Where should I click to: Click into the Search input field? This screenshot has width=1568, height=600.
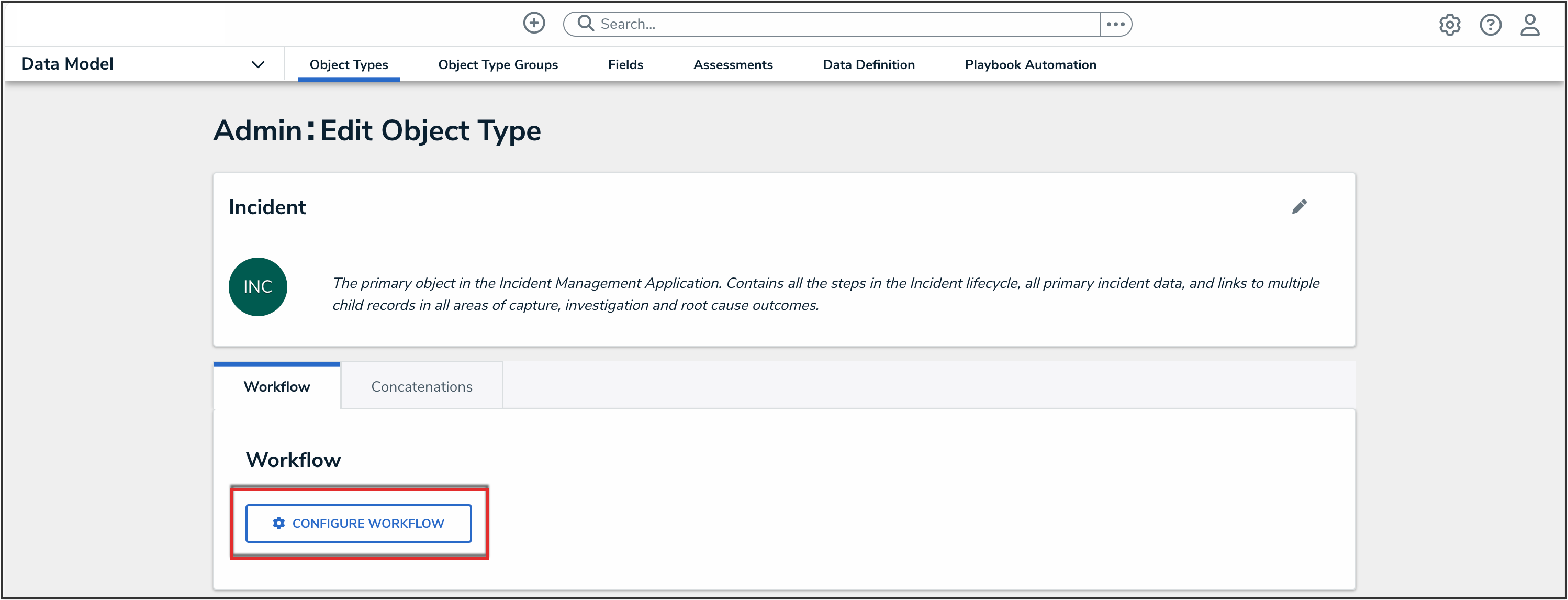click(x=846, y=24)
